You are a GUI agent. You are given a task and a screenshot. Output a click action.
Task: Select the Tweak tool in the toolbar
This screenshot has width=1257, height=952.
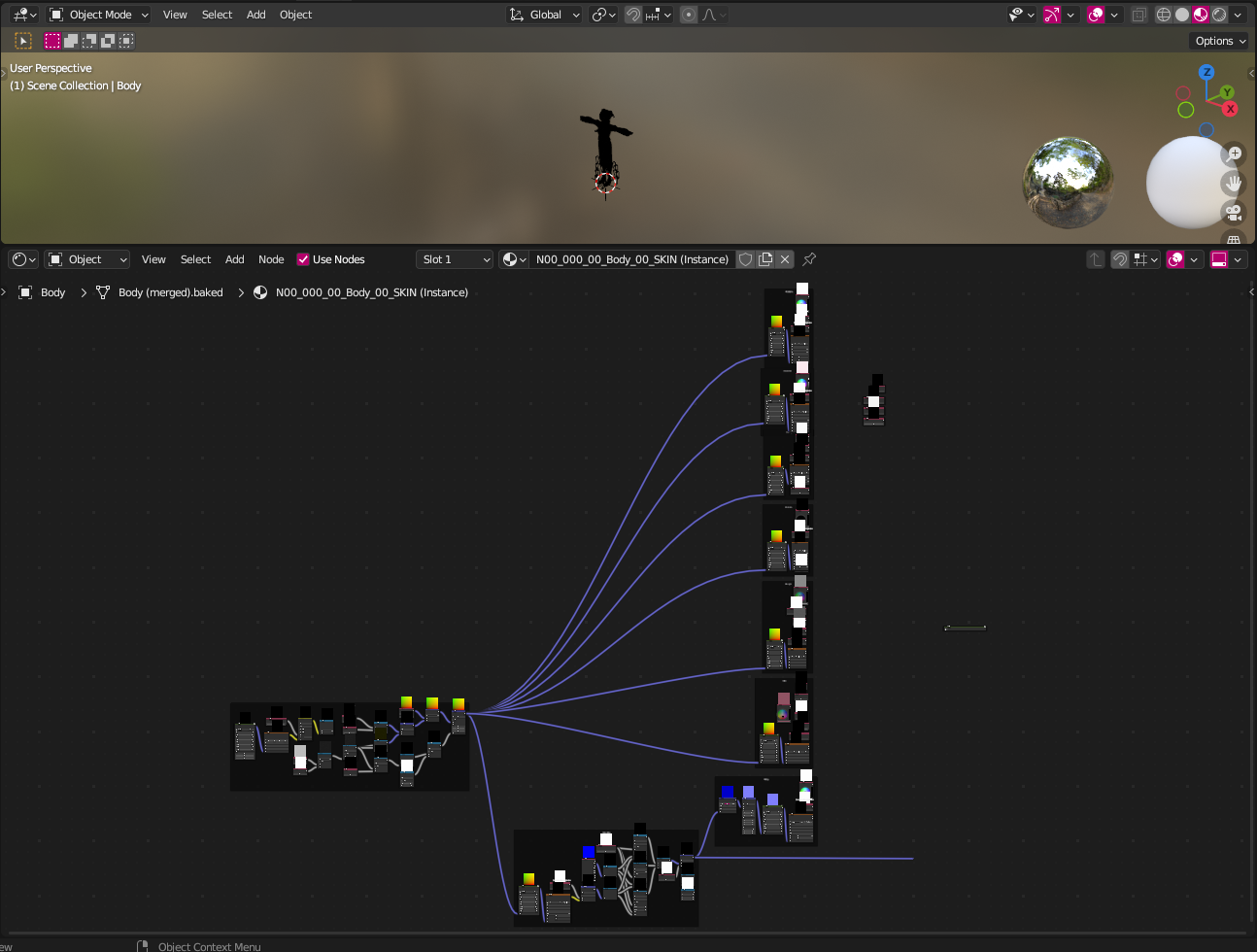[x=21, y=40]
